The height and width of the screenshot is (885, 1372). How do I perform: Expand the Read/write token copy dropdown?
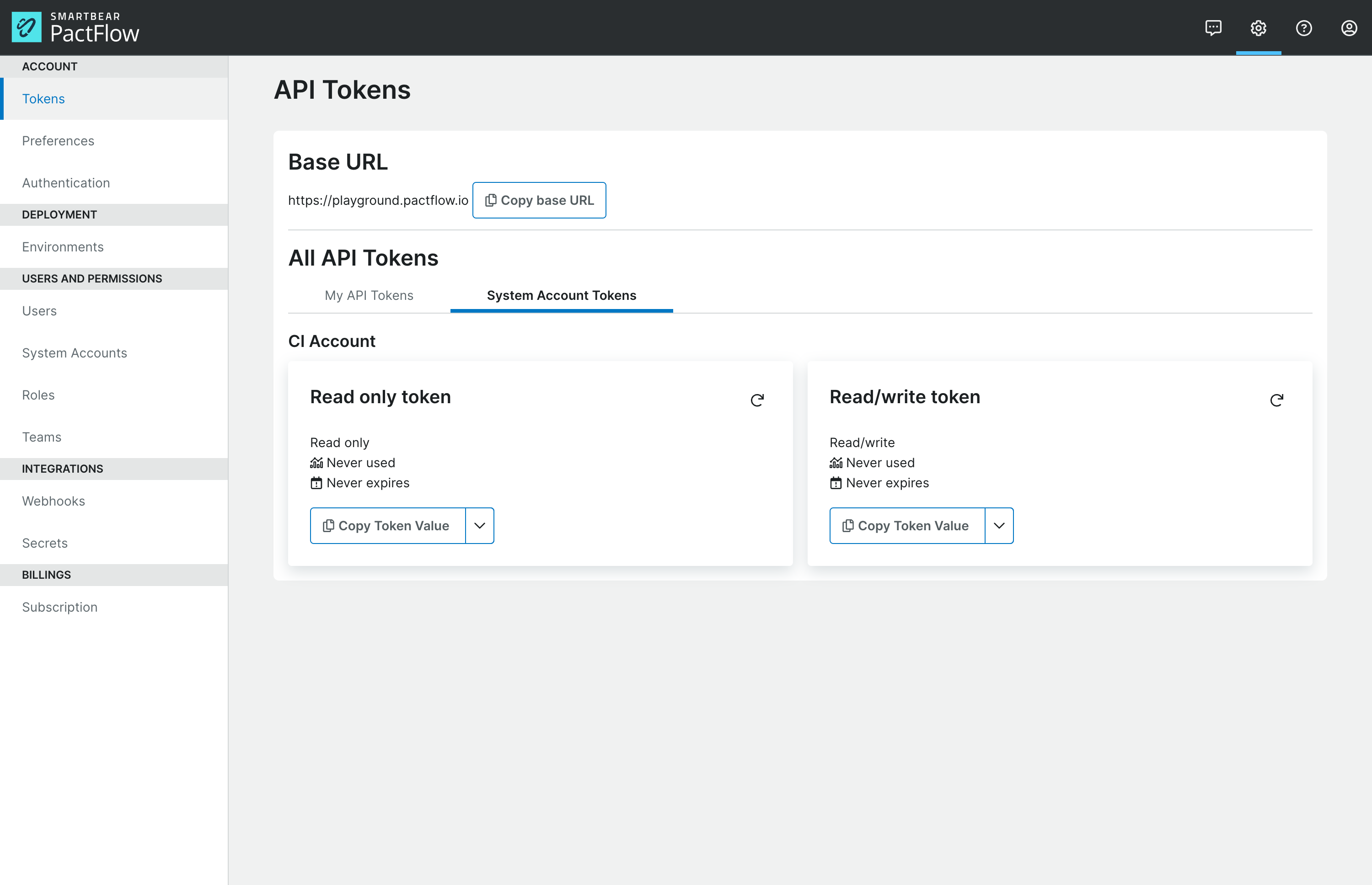(x=999, y=525)
